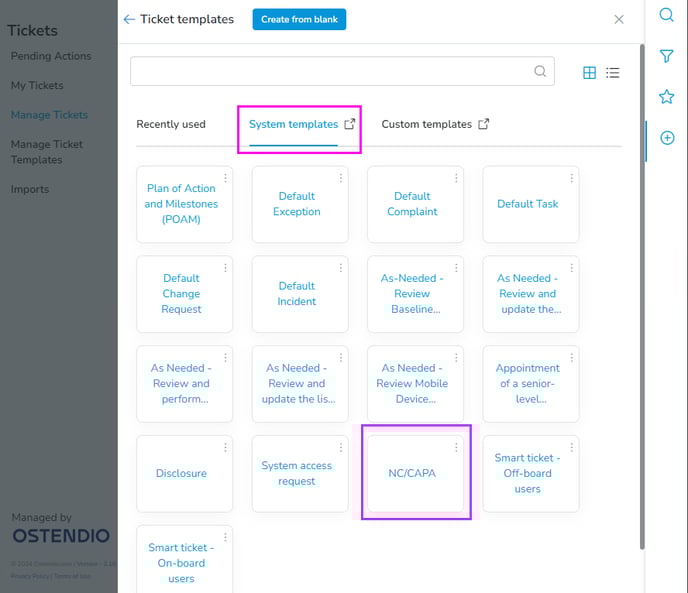This screenshot has height=593, width=688.
Task: Open kebab menu on Appointment of a senior-level card
Action: click(571, 358)
